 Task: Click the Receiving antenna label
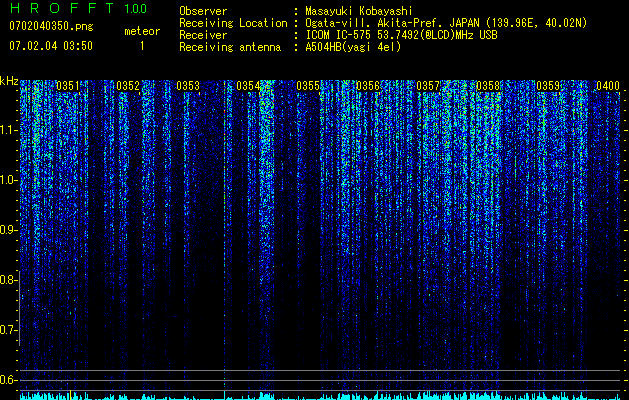tap(230, 47)
